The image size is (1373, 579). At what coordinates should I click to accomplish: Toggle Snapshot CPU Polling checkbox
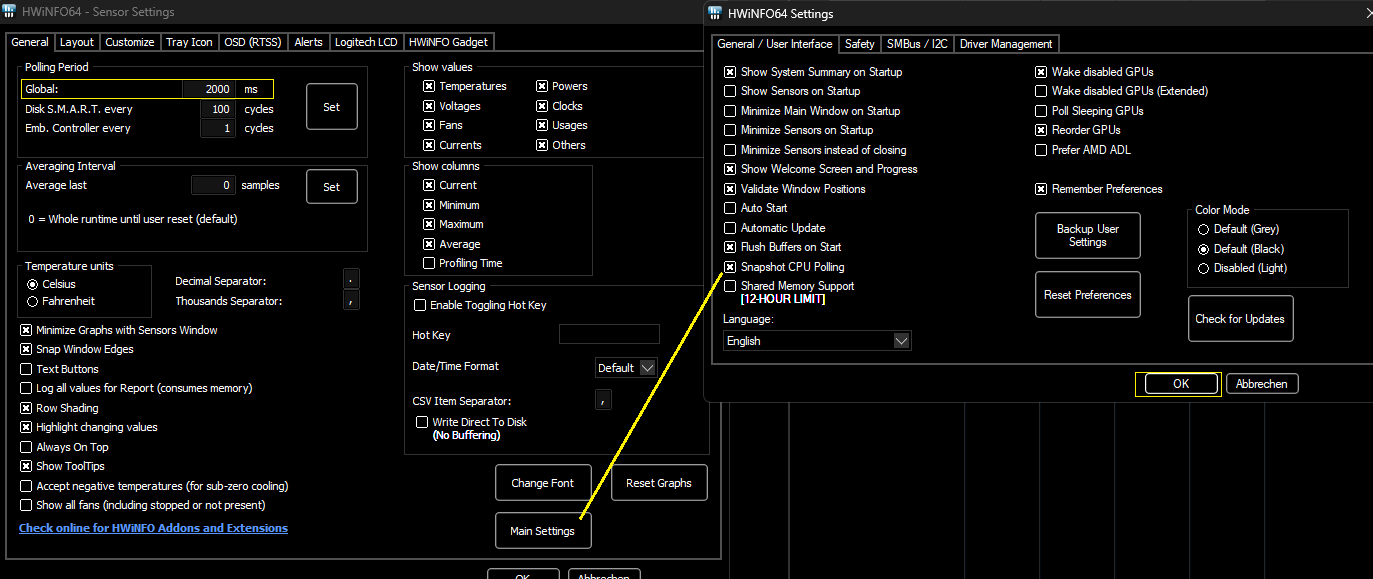pyautogui.click(x=730, y=267)
